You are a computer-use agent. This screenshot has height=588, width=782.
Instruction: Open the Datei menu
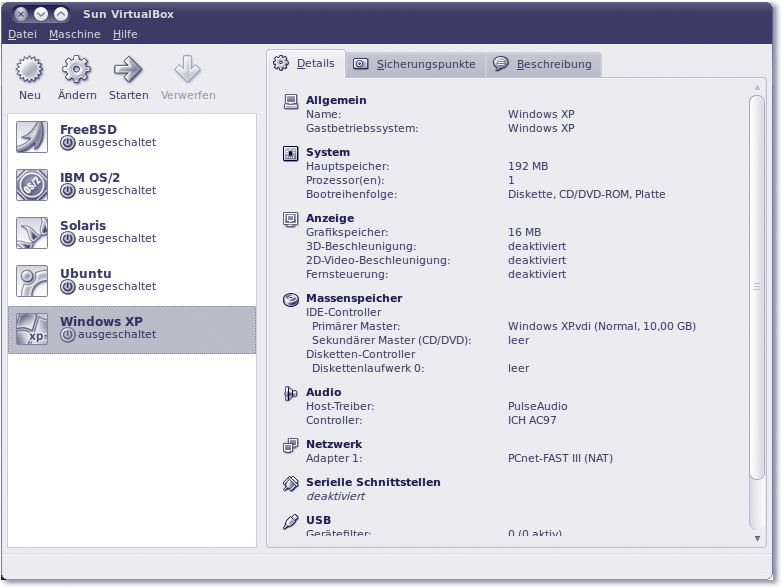22,34
